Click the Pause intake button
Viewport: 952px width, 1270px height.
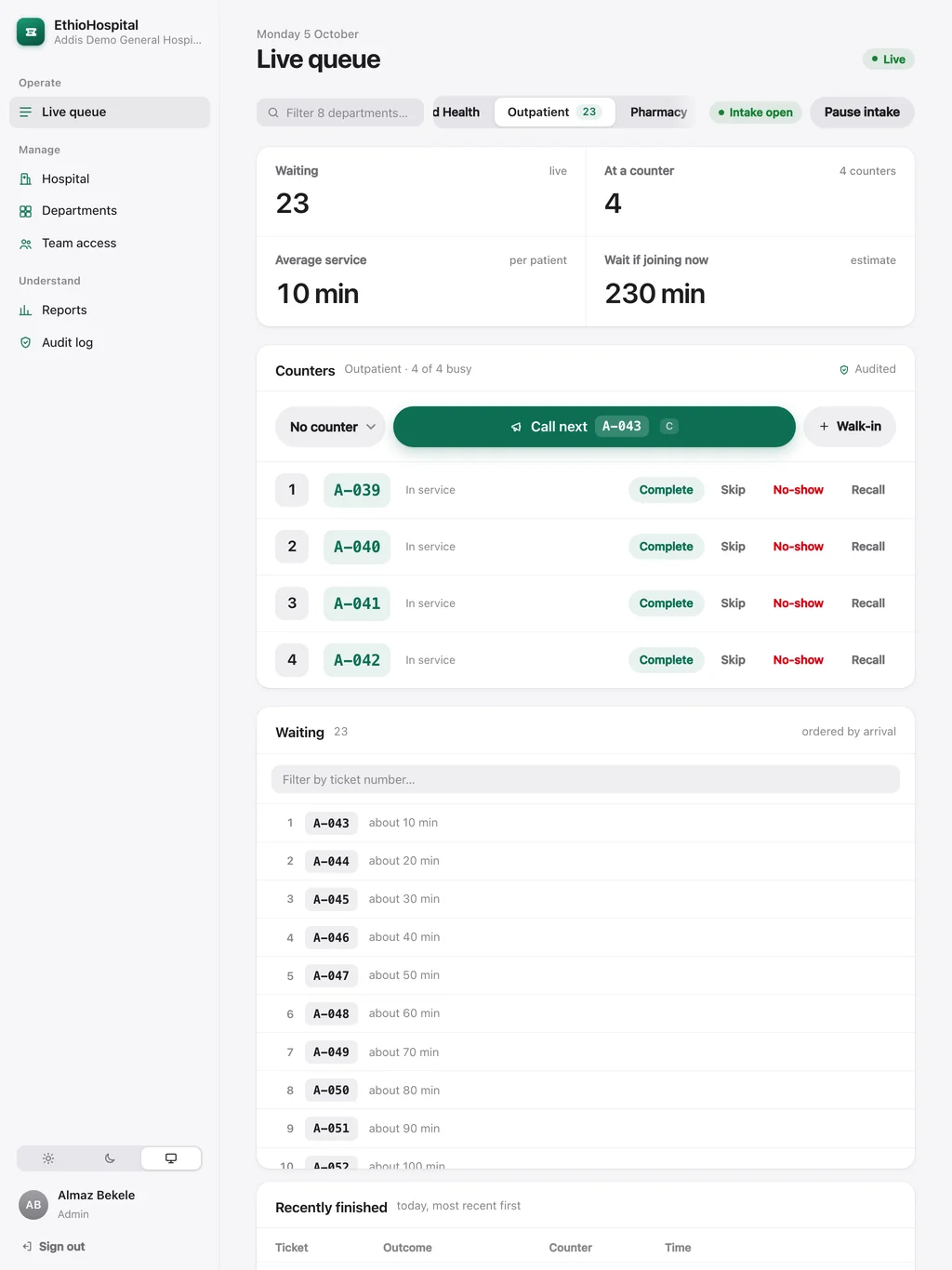click(x=862, y=112)
